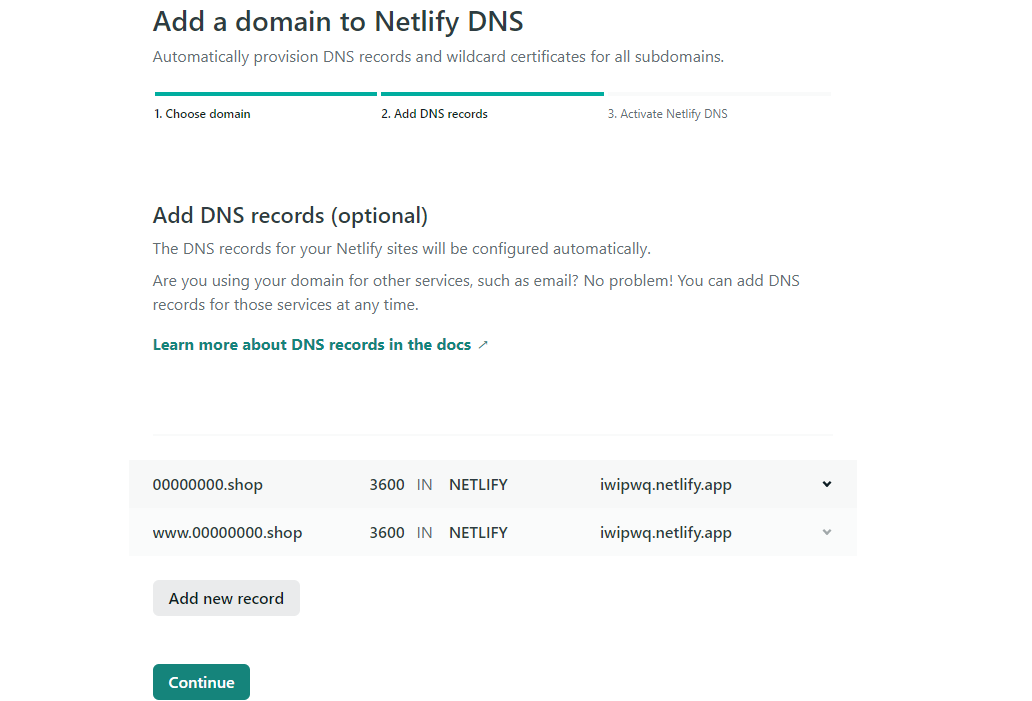Click the iwipwq.netlify.app value in first row

(665, 485)
